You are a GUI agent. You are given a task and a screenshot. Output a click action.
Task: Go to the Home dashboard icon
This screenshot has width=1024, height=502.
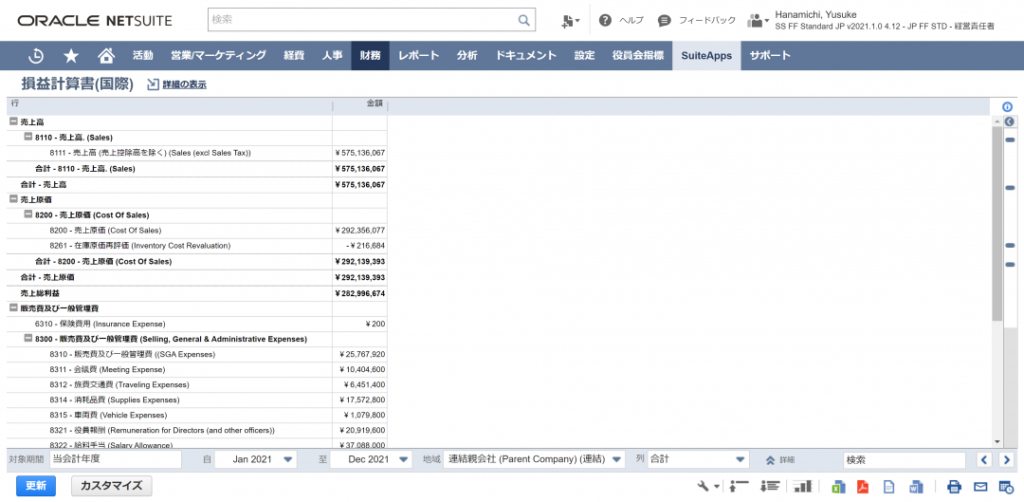[105, 56]
